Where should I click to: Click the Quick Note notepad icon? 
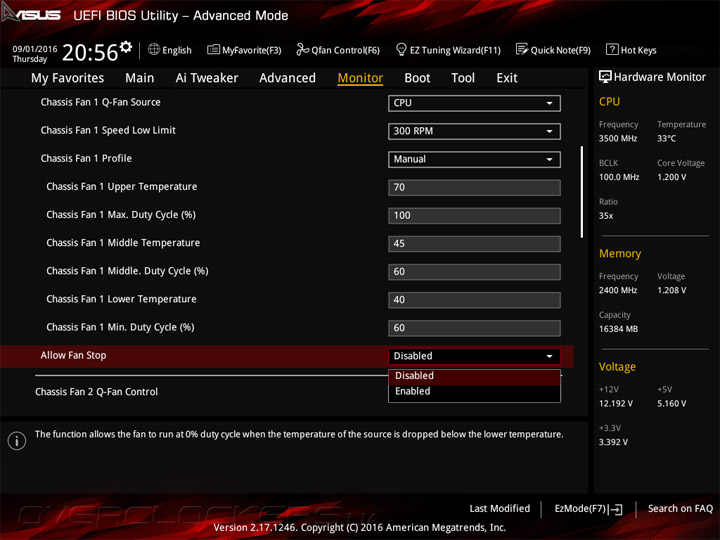(522, 49)
